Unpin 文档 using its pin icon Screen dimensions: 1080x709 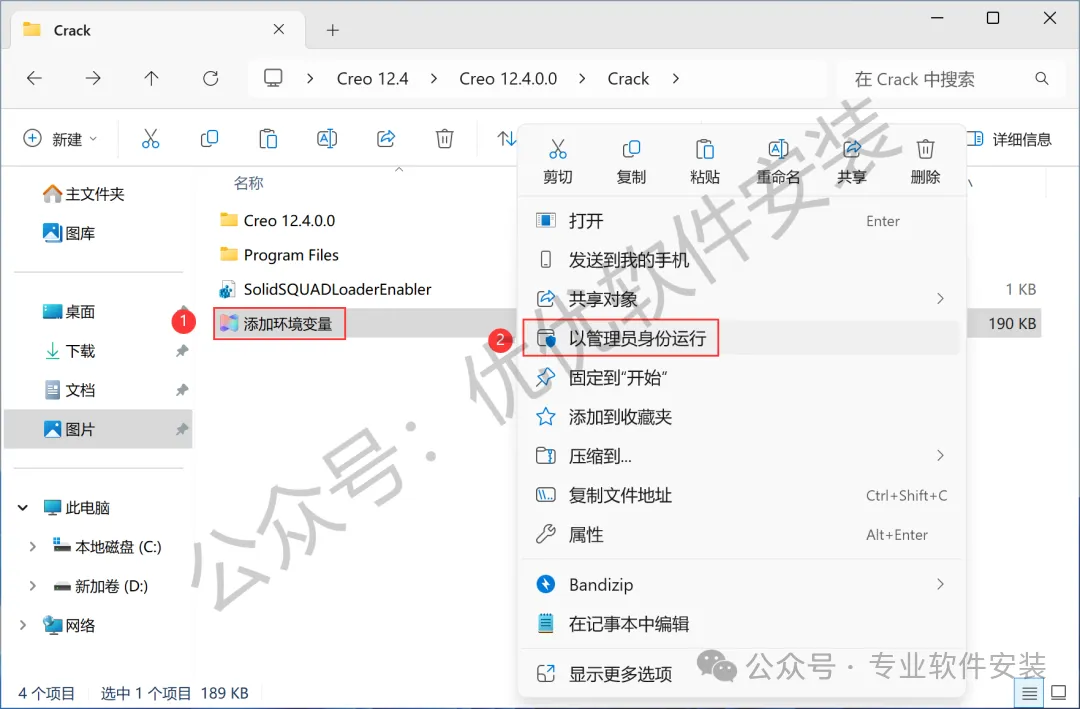(x=182, y=391)
